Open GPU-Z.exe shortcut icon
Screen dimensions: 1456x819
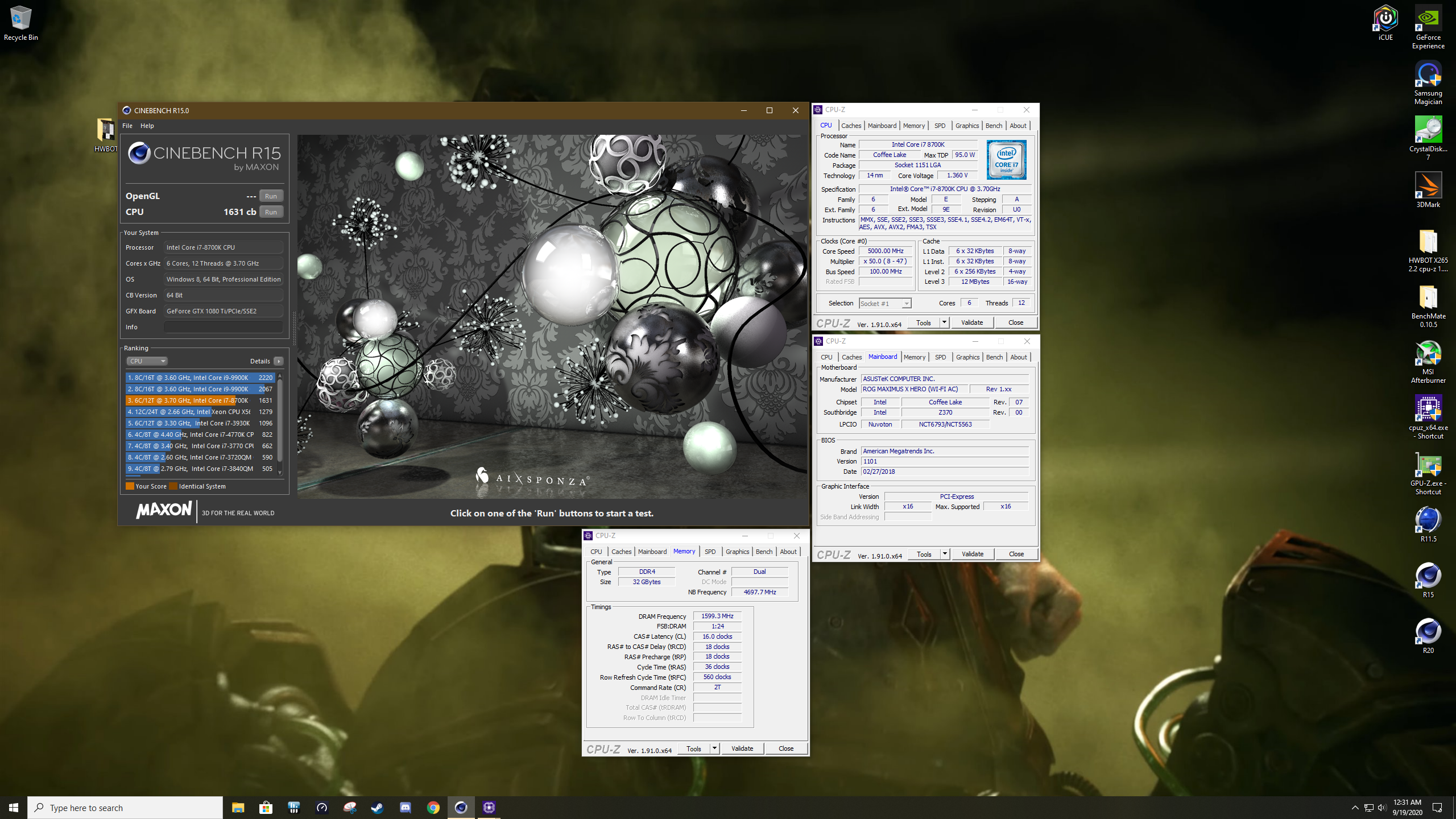click(x=1428, y=473)
